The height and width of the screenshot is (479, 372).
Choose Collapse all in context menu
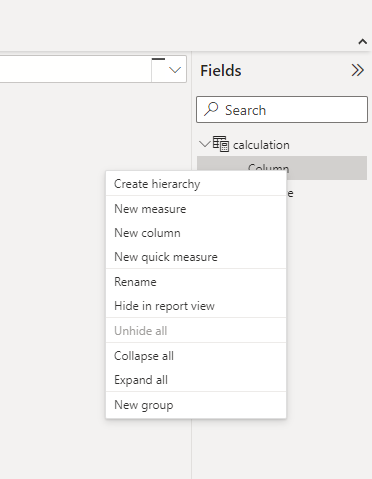[196, 356]
